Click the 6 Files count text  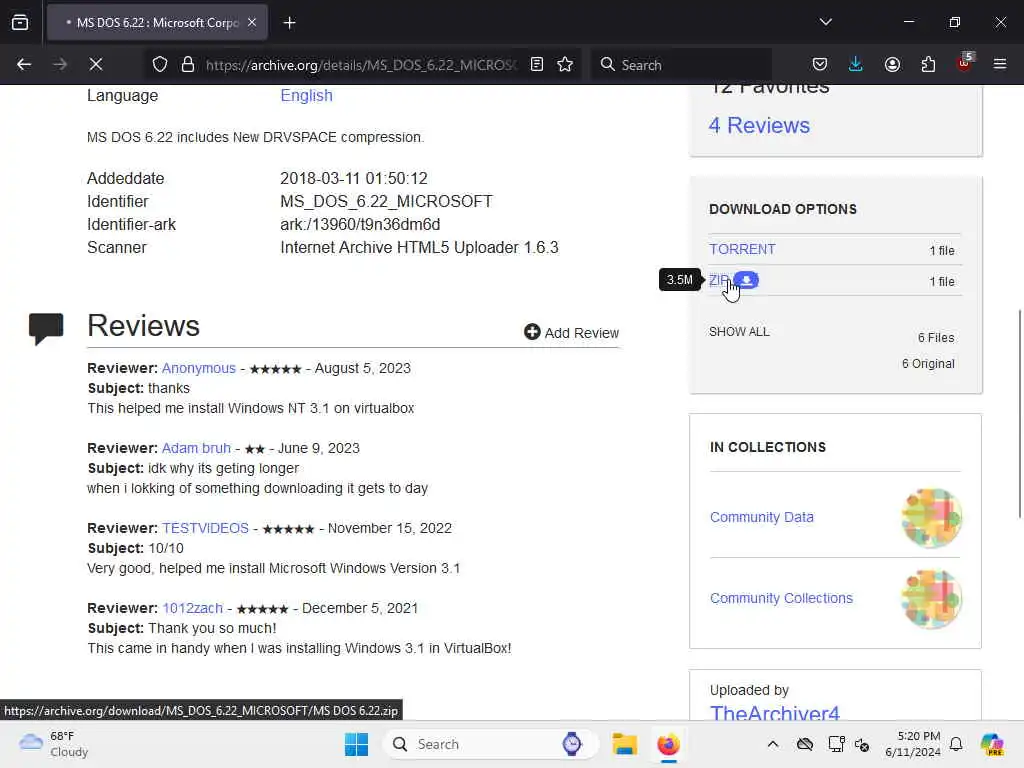click(x=936, y=338)
